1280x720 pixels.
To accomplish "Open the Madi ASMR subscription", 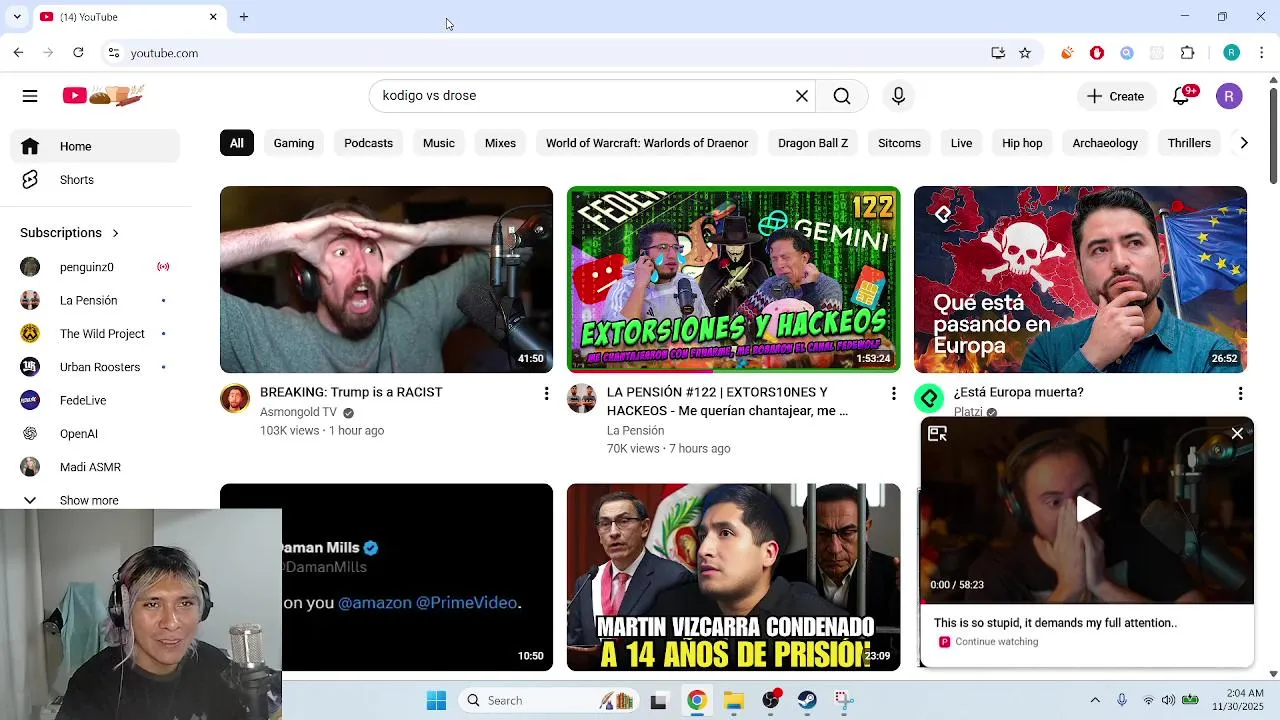I will 90,467.
